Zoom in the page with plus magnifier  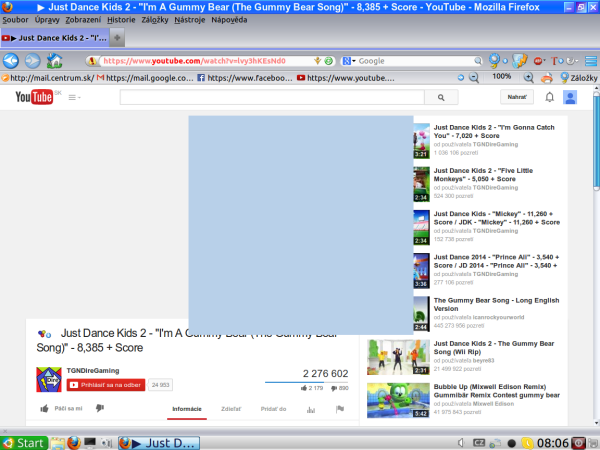528,78
